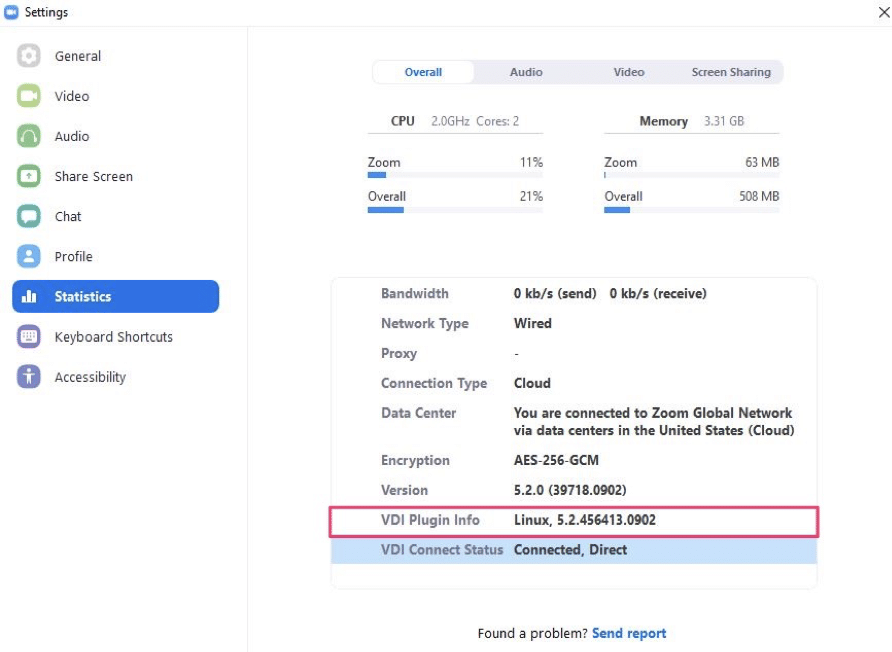Click the "508 MB" Overall memory value
This screenshot has height=652, width=892.
pyautogui.click(x=759, y=196)
